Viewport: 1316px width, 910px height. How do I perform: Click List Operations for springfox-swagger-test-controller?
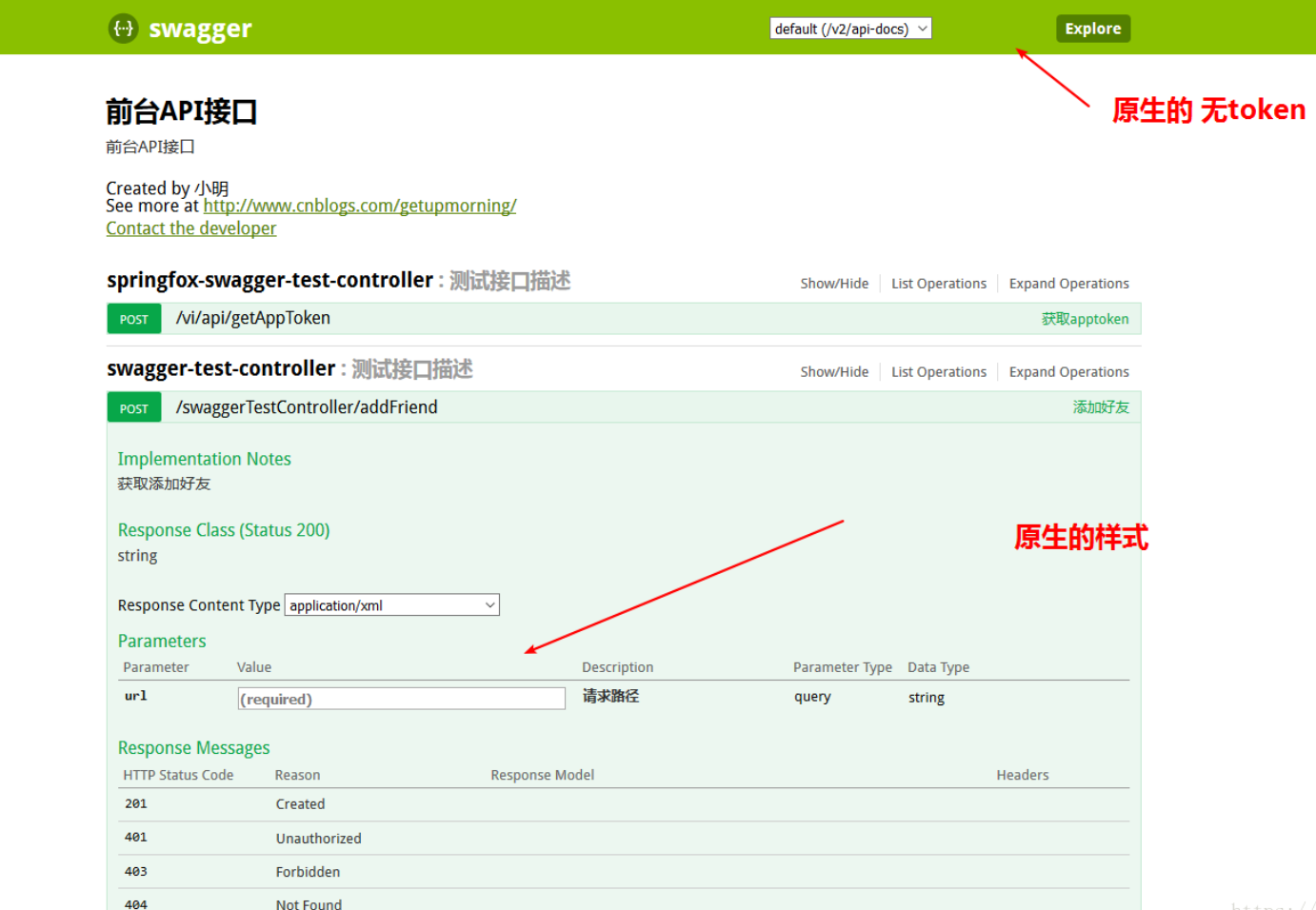click(x=939, y=284)
